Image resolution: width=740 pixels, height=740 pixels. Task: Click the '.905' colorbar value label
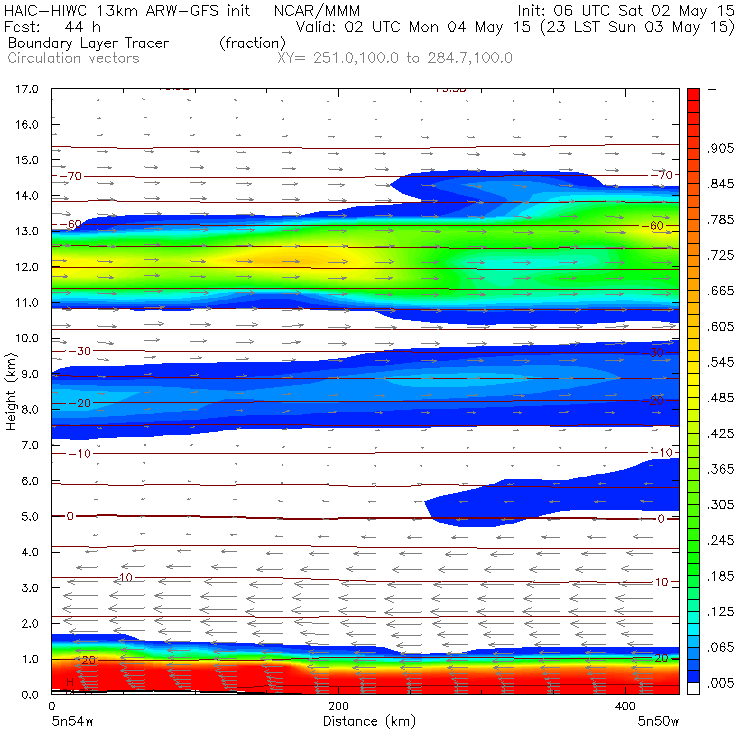click(x=720, y=148)
